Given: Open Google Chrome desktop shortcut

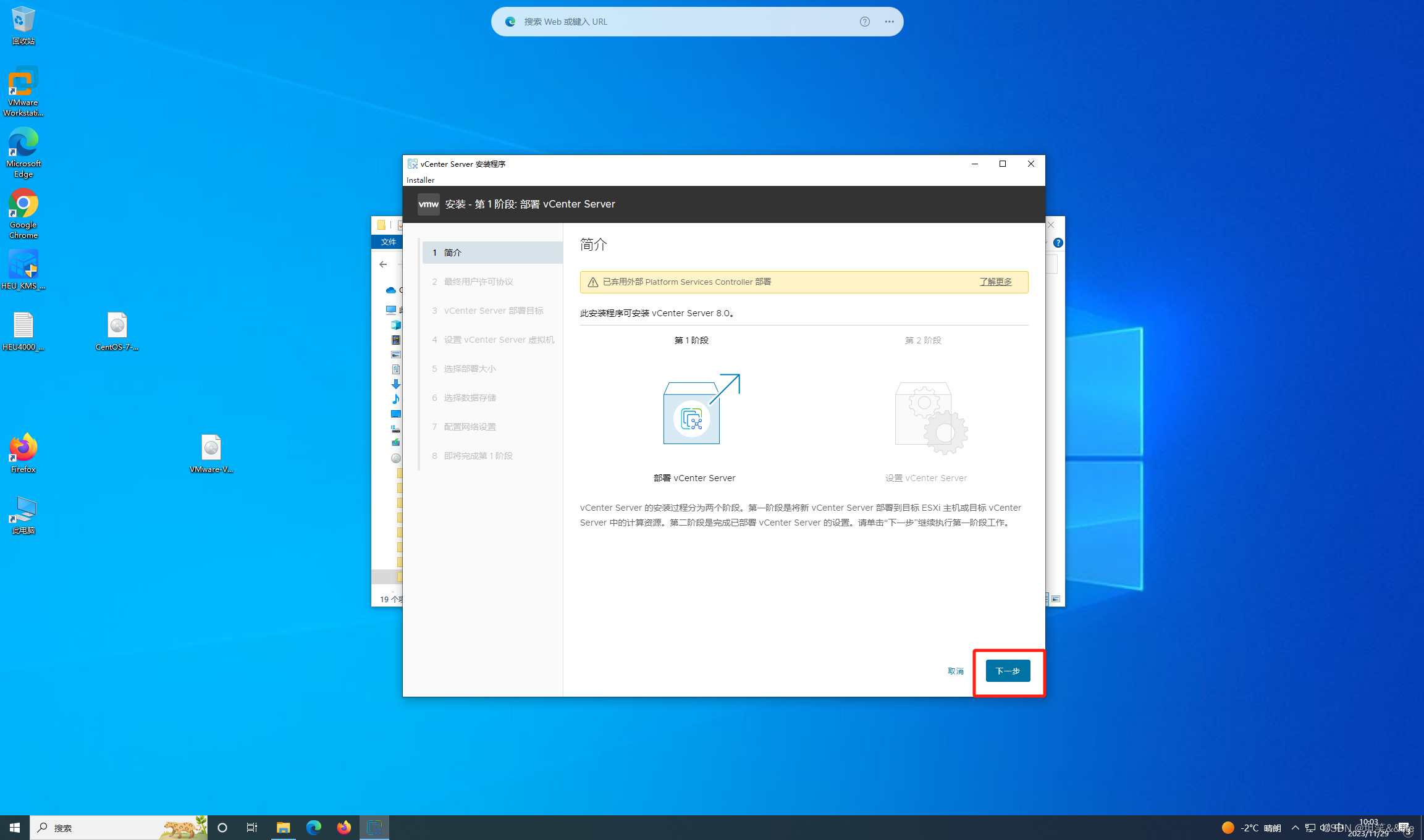Looking at the screenshot, I should 23,214.
